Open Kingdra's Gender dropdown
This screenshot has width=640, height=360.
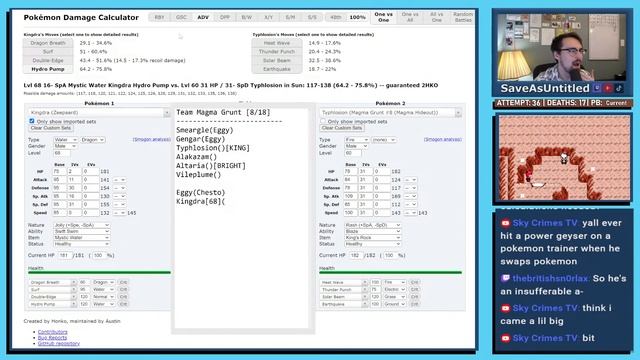click(65, 146)
